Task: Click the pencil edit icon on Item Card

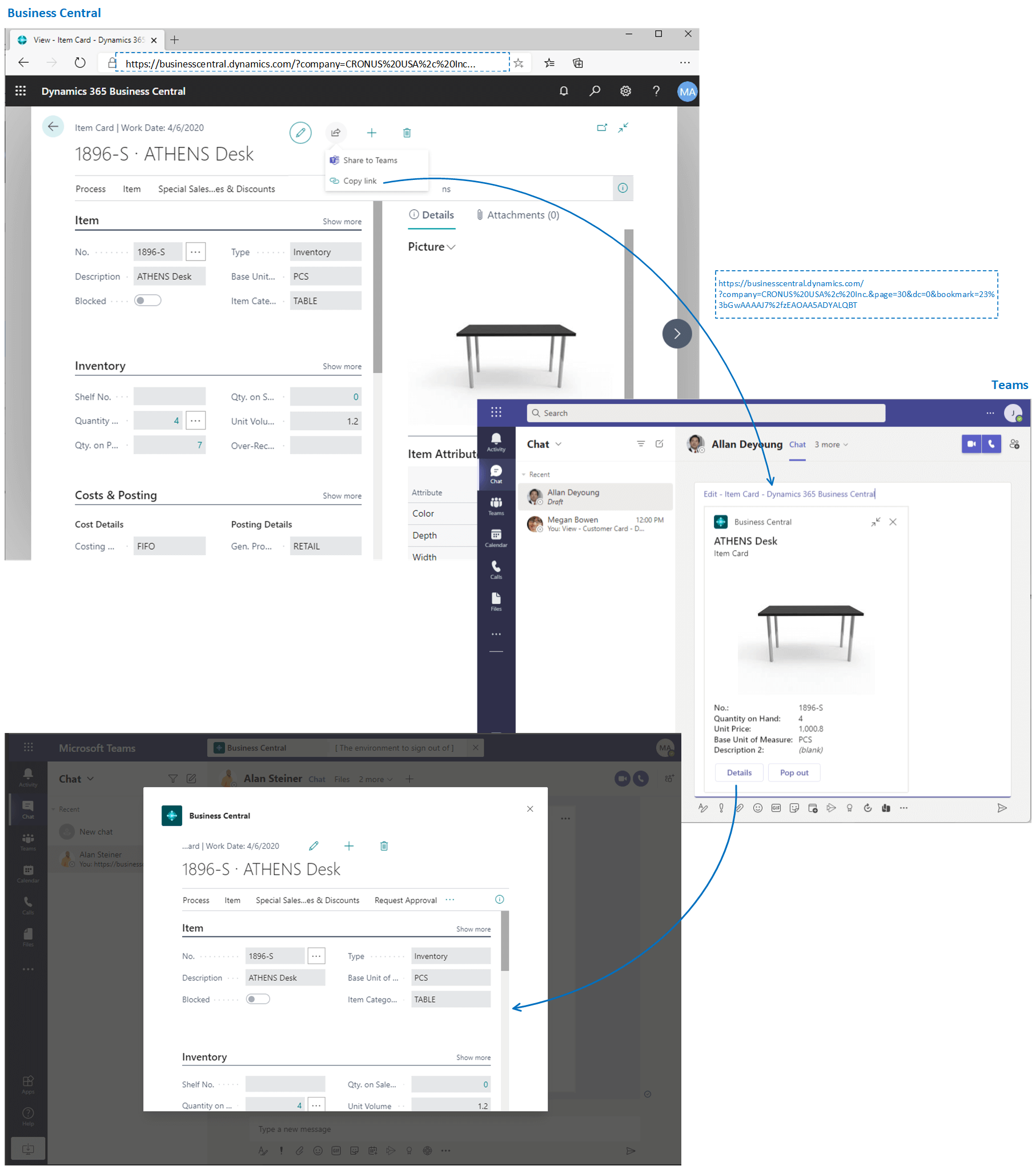Action: [x=300, y=133]
